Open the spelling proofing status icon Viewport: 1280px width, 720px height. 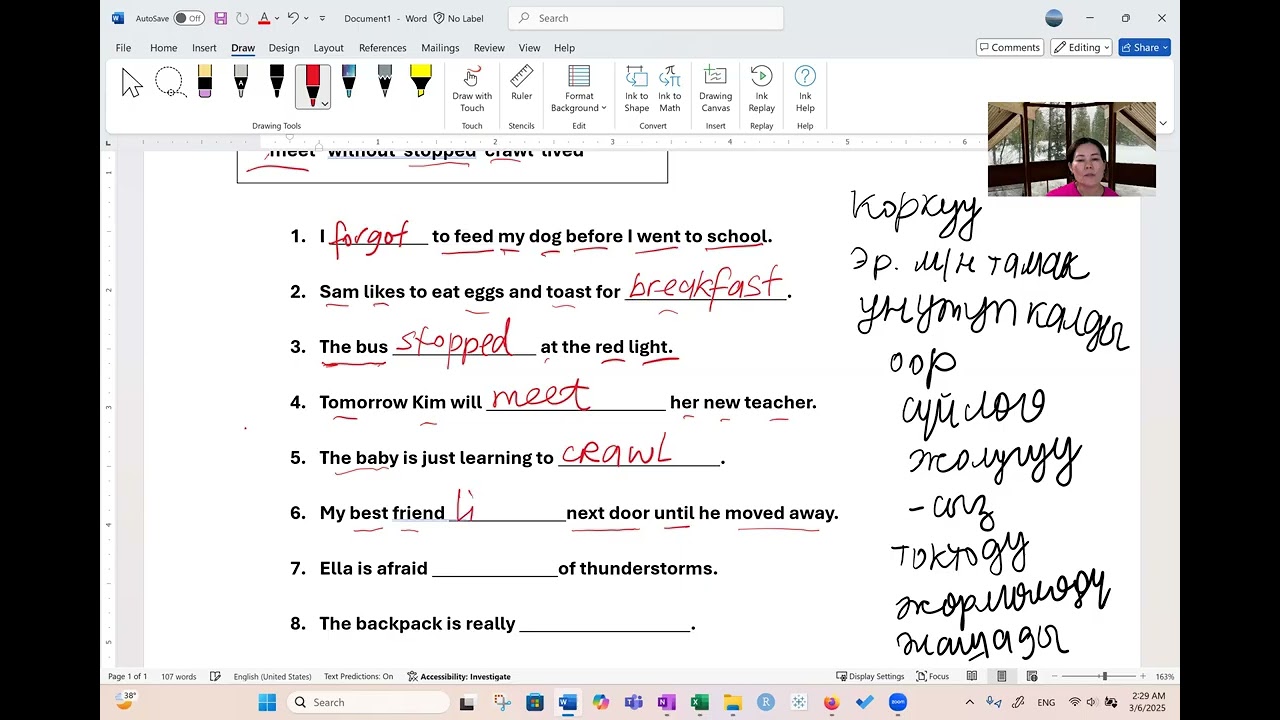pyautogui.click(x=215, y=676)
